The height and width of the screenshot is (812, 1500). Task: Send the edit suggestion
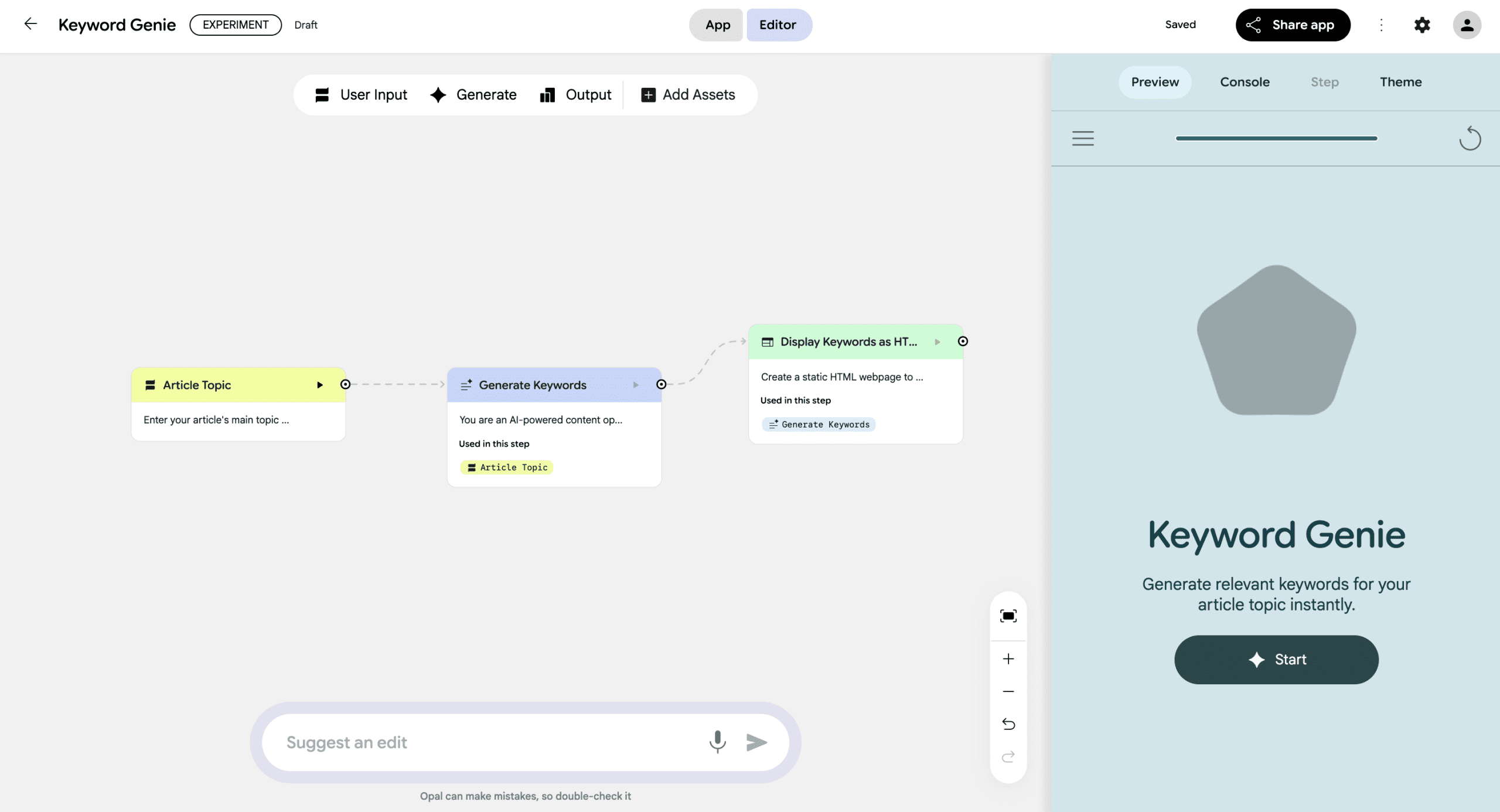[x=756, y=742]
